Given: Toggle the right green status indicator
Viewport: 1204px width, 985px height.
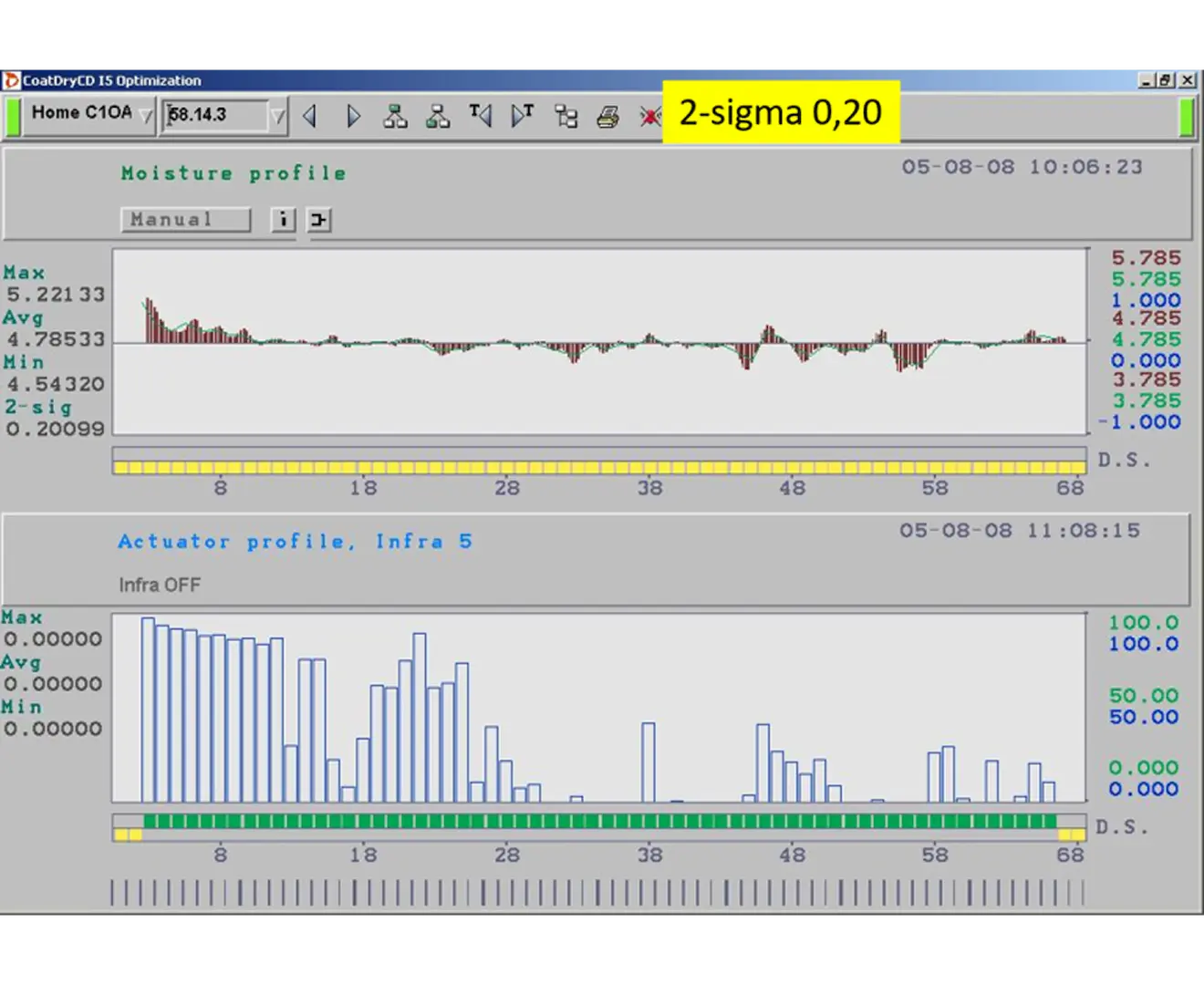Looking at the screenshot, I should (x=1187, y=117).
